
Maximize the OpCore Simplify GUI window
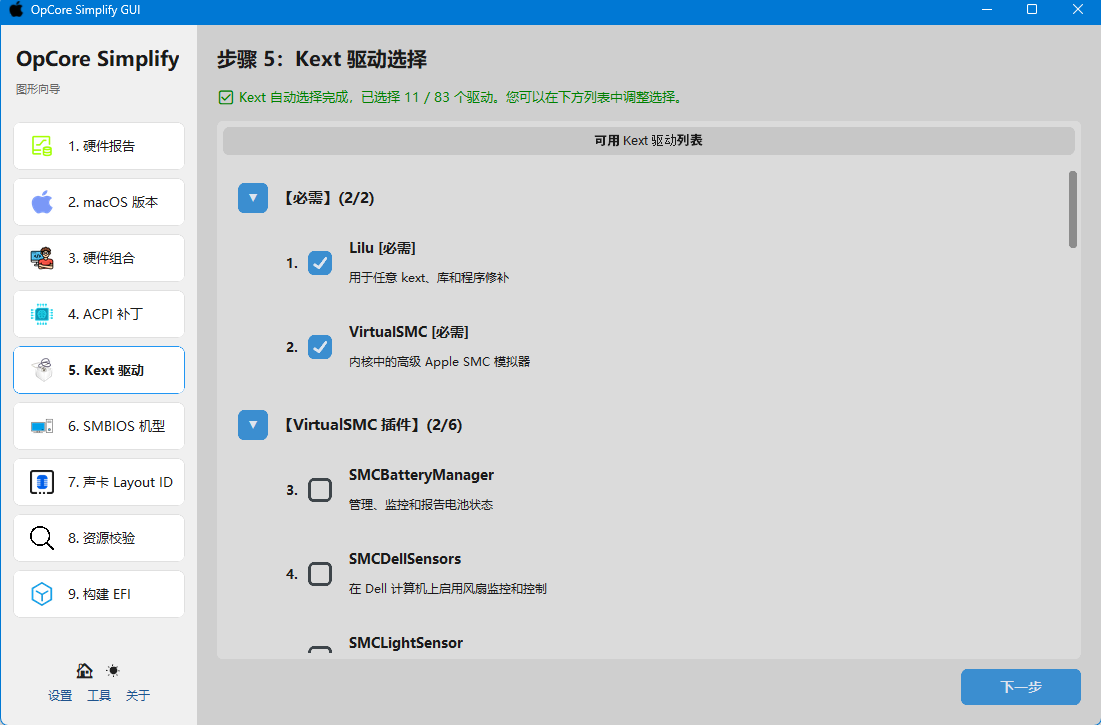point(1032,10)
